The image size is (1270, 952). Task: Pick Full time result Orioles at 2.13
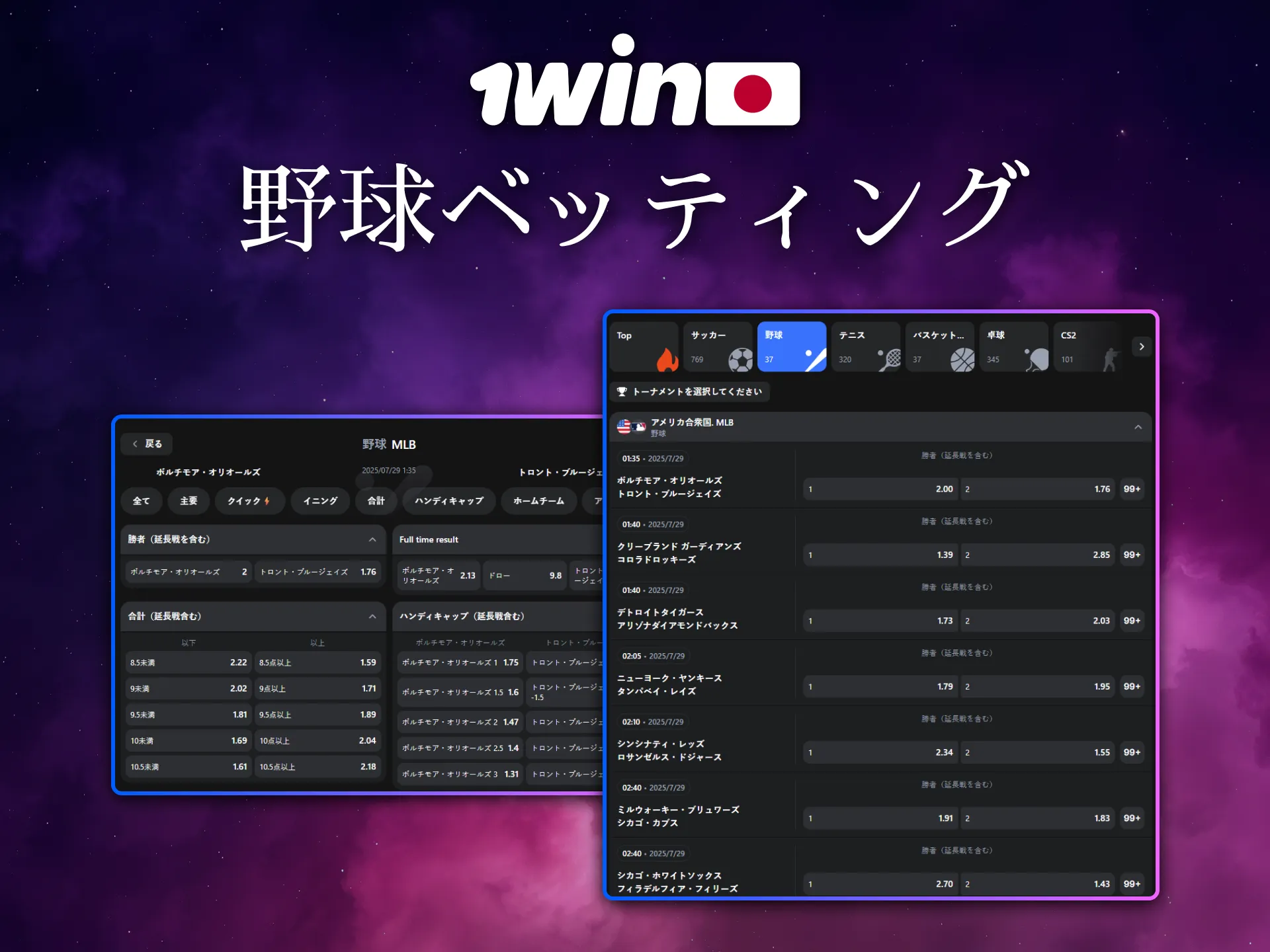[439, 575]
